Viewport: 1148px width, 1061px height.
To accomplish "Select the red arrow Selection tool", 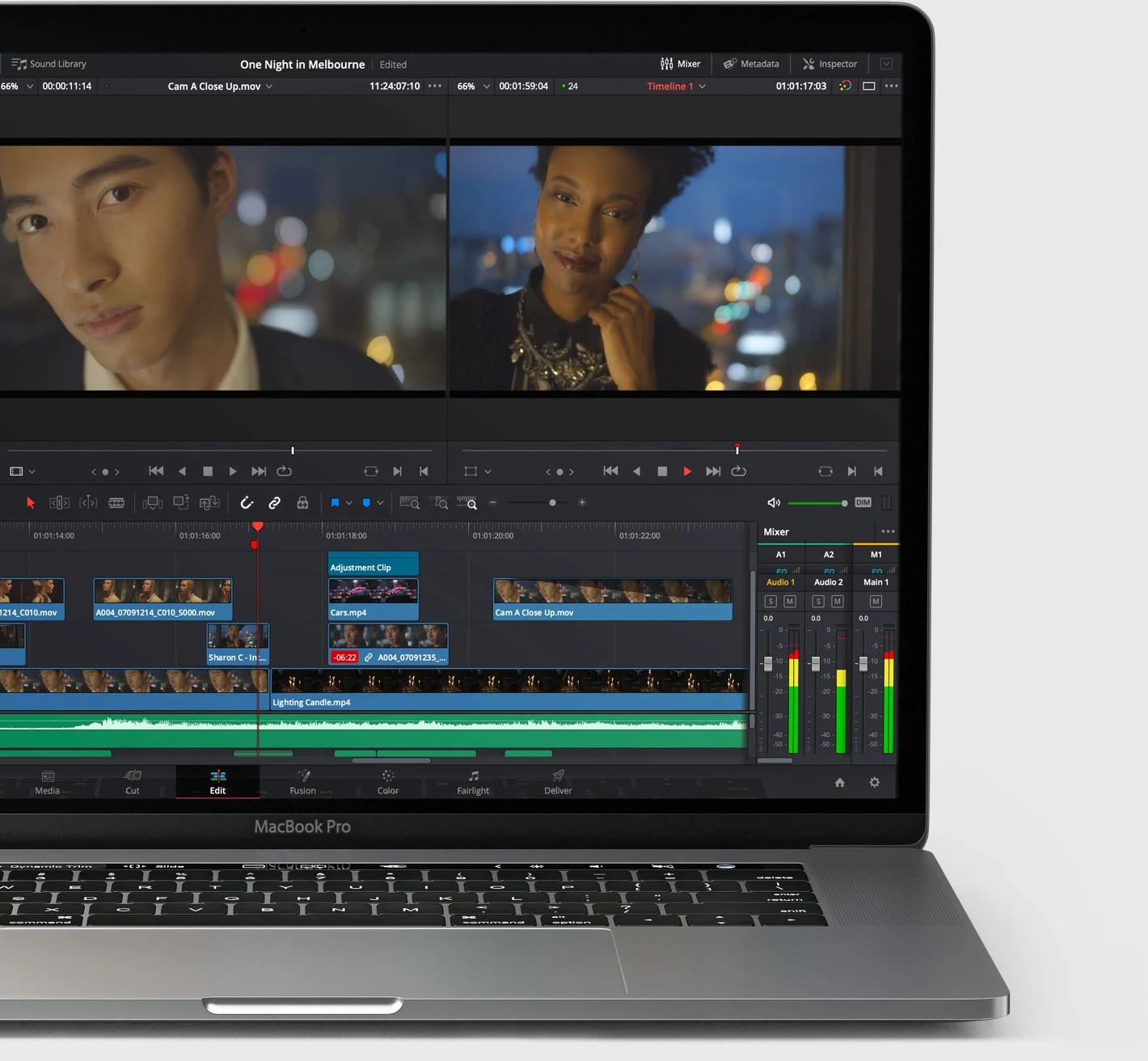I will pos(31,503).
